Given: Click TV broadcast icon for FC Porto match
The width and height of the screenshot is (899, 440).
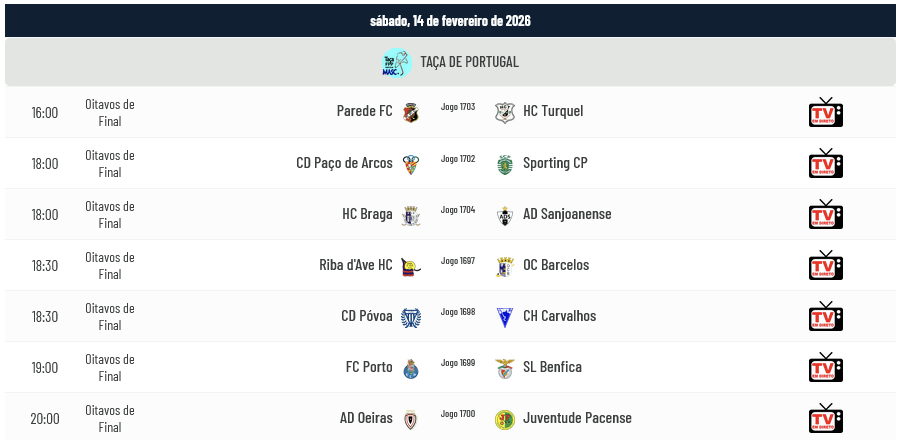Looking at the screenshot, I should [x=825, y=367].
